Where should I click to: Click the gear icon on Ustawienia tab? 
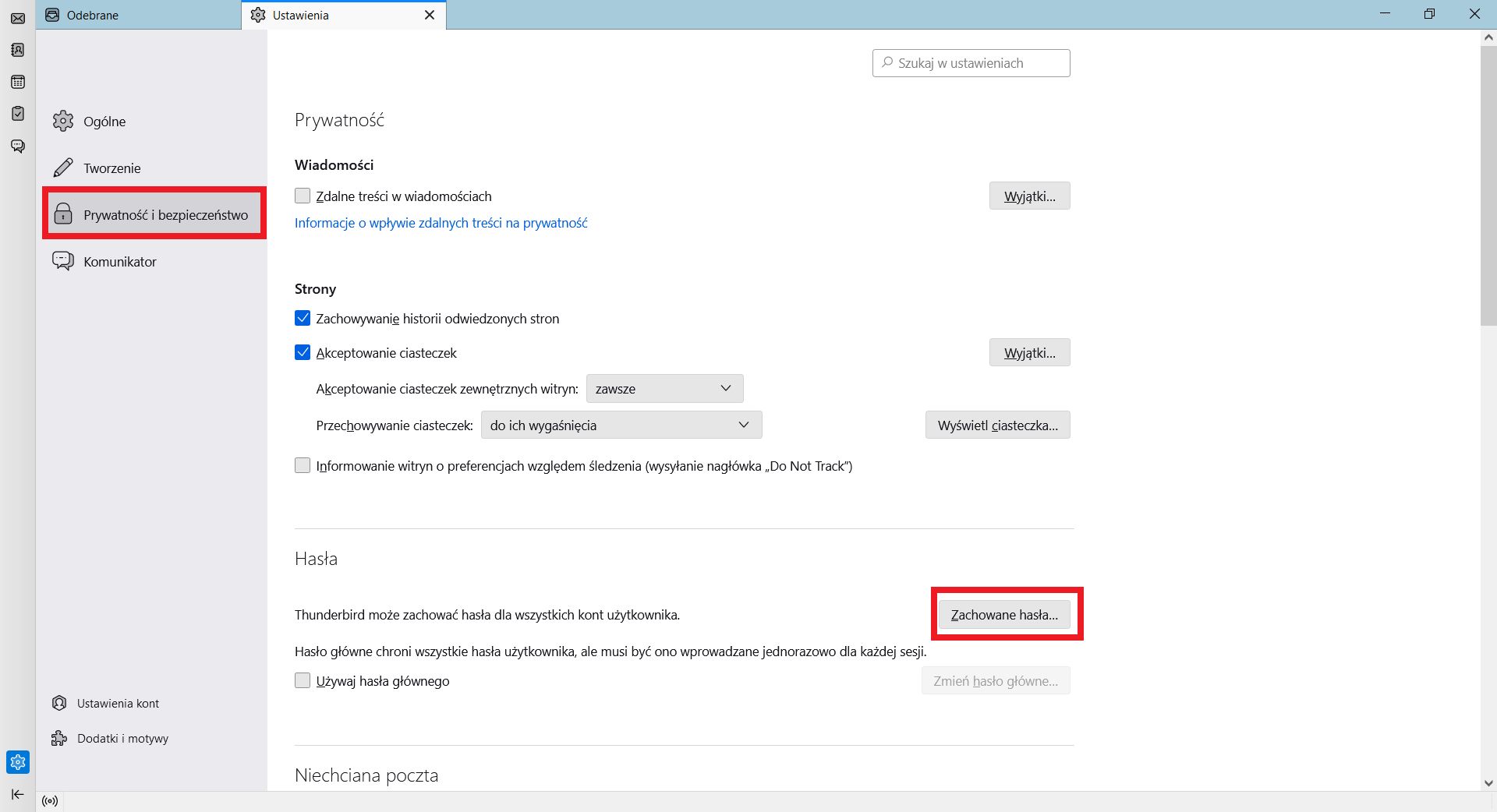pyautogui.click(x=258, y=15)
